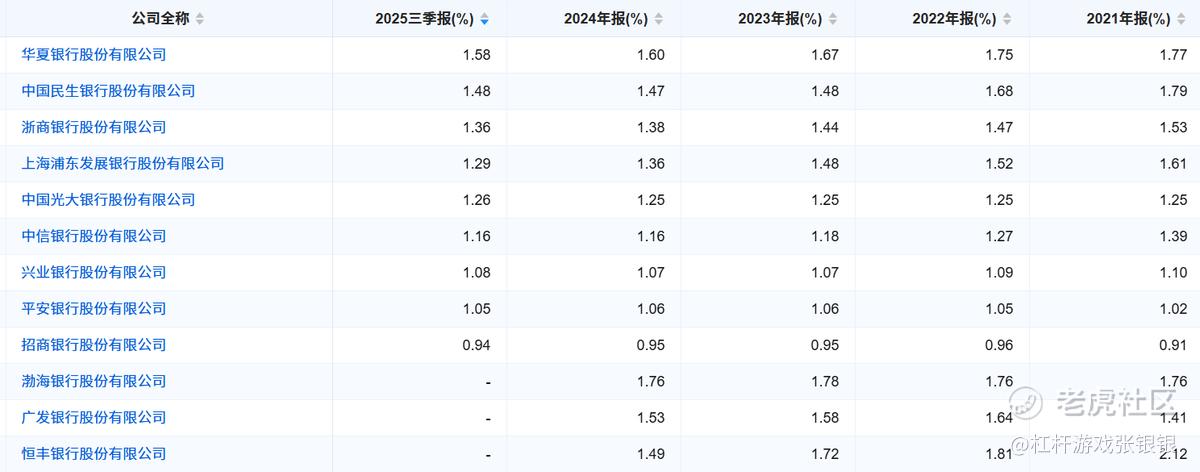Viewport: 1200px width, 472px height.
Task: Open 浙商银行股份有限公司 link
Action: tap(94, 127)
